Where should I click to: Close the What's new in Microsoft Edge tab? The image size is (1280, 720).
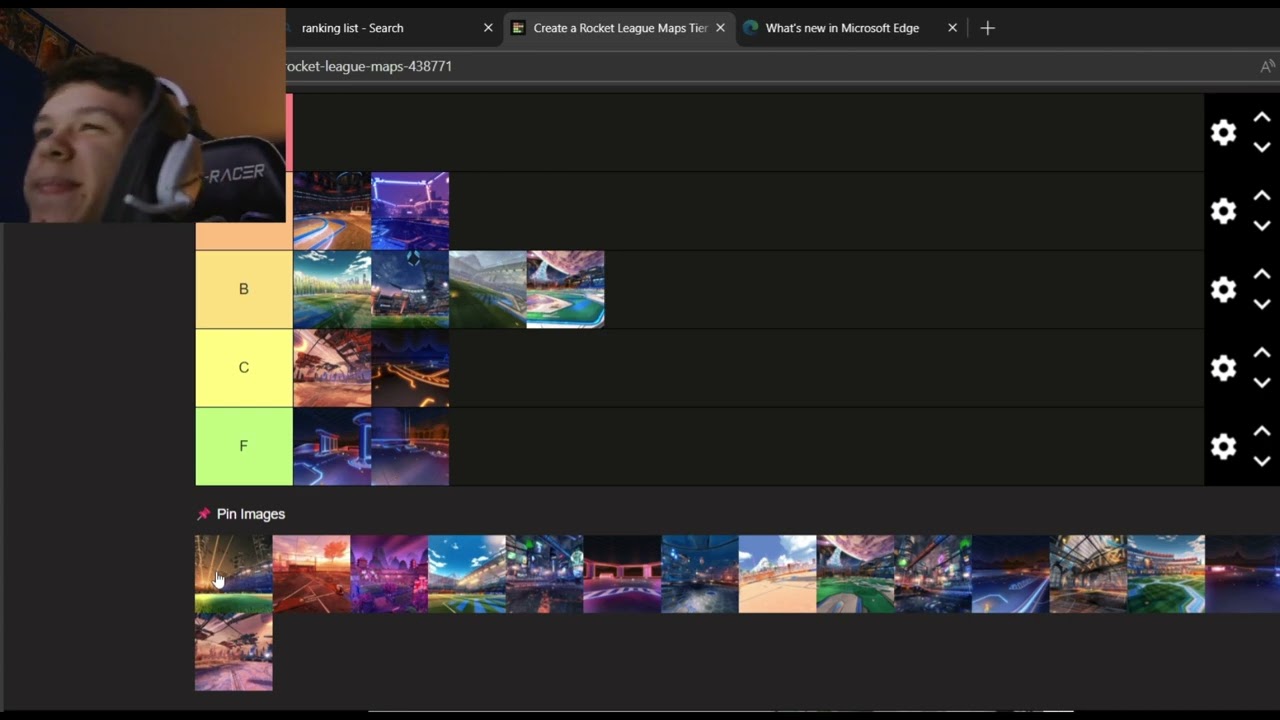pos(952,28)
